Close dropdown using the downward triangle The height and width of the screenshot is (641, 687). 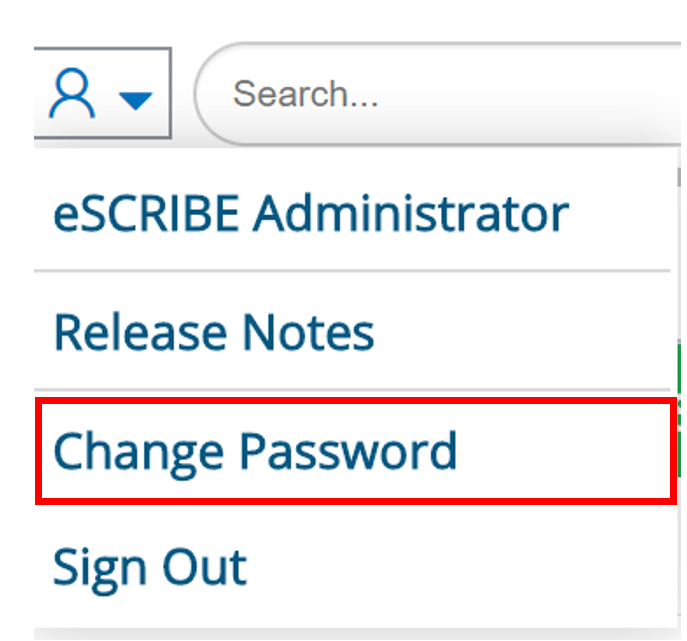pos(136,100)
